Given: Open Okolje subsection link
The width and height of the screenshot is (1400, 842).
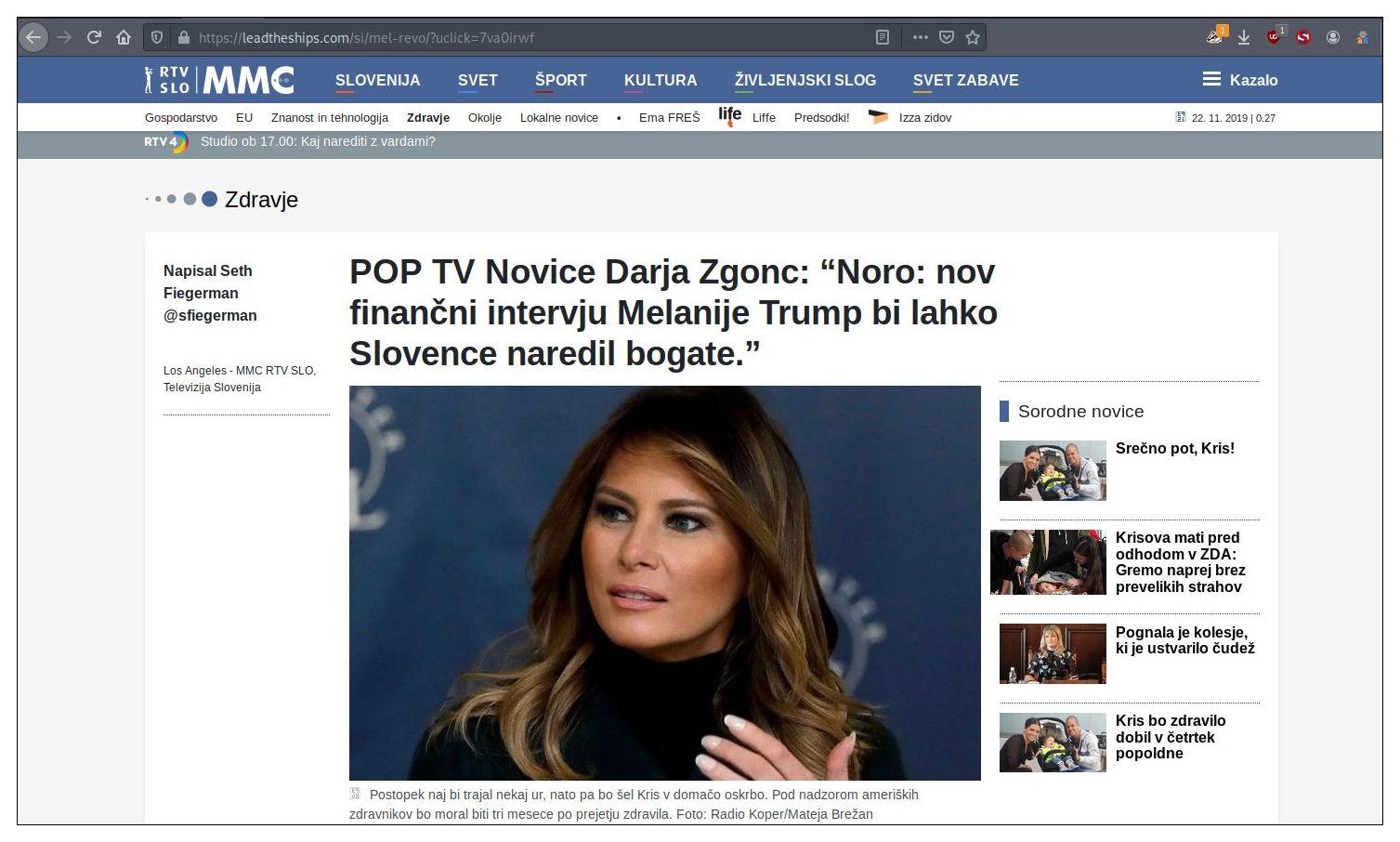Looking at the screenshot, I should coord(485,118).
